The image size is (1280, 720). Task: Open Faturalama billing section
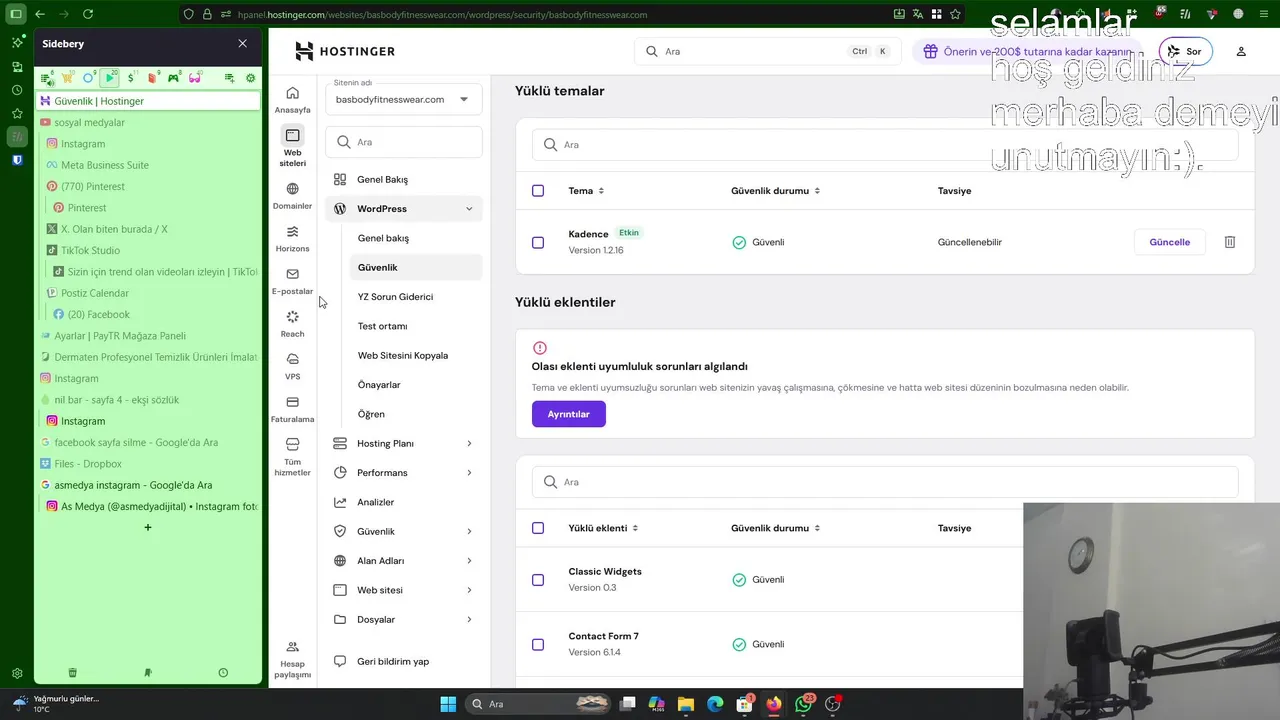point(292,409)
